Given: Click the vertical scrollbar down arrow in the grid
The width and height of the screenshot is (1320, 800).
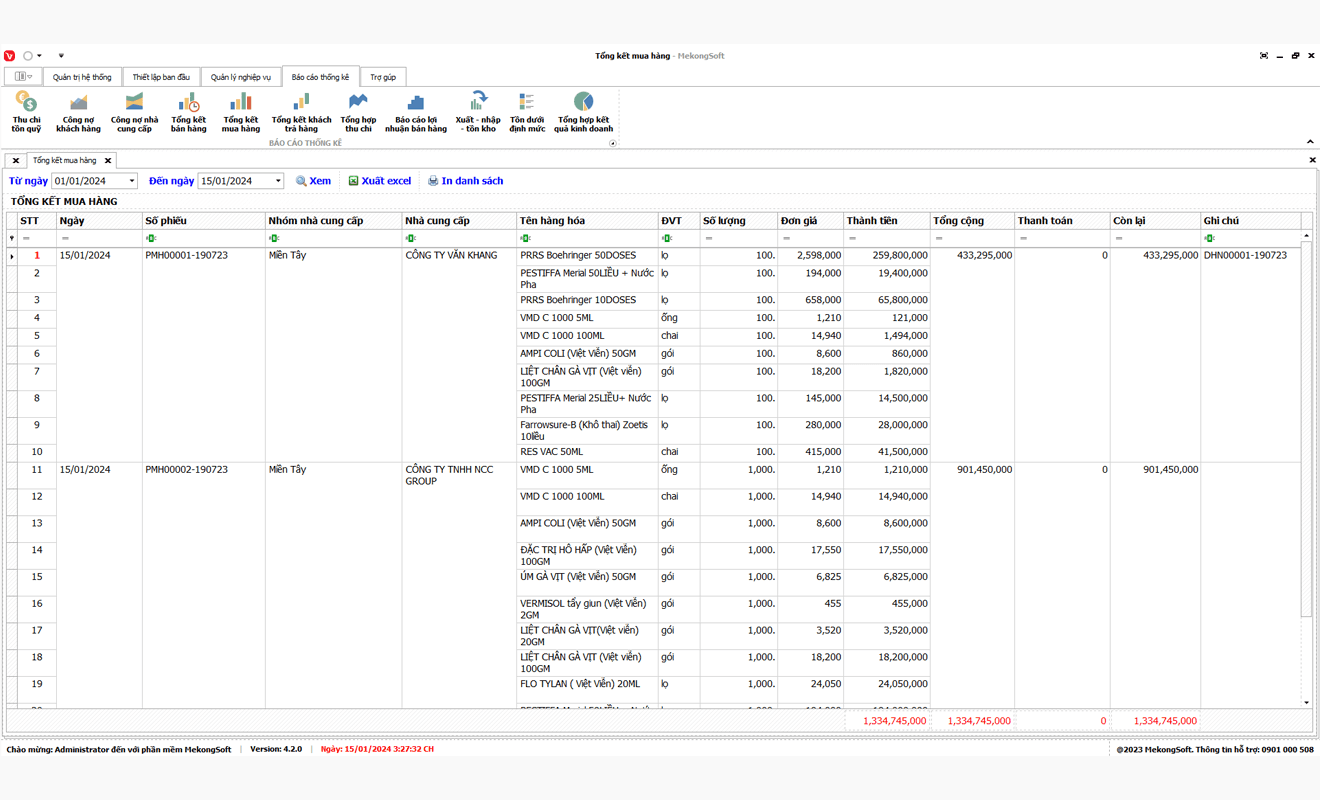Looking at the screenshot, I should click(1306, 703).
